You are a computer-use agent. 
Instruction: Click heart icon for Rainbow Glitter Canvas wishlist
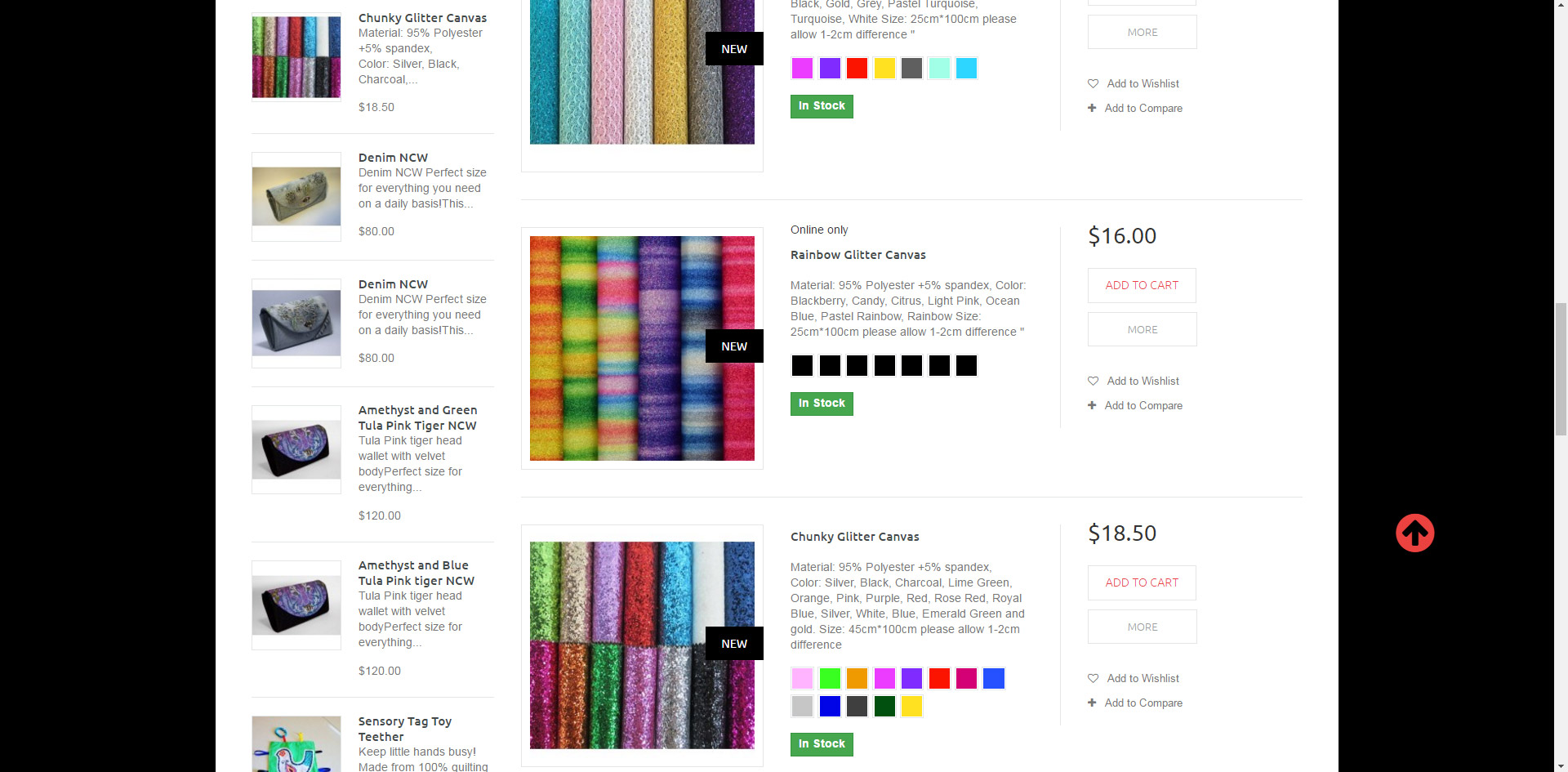(1093, 381)
